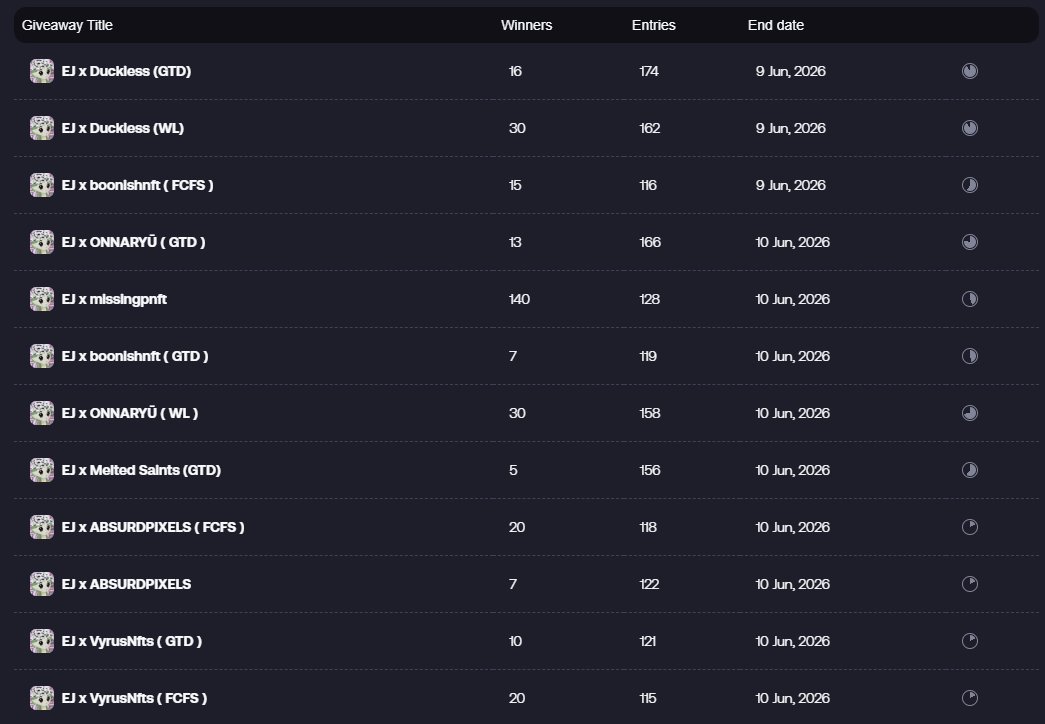Click the time-remaining icon for EJ x Duckless (GTD)
Screen dimensions: 1045x724
pos(970,71)
